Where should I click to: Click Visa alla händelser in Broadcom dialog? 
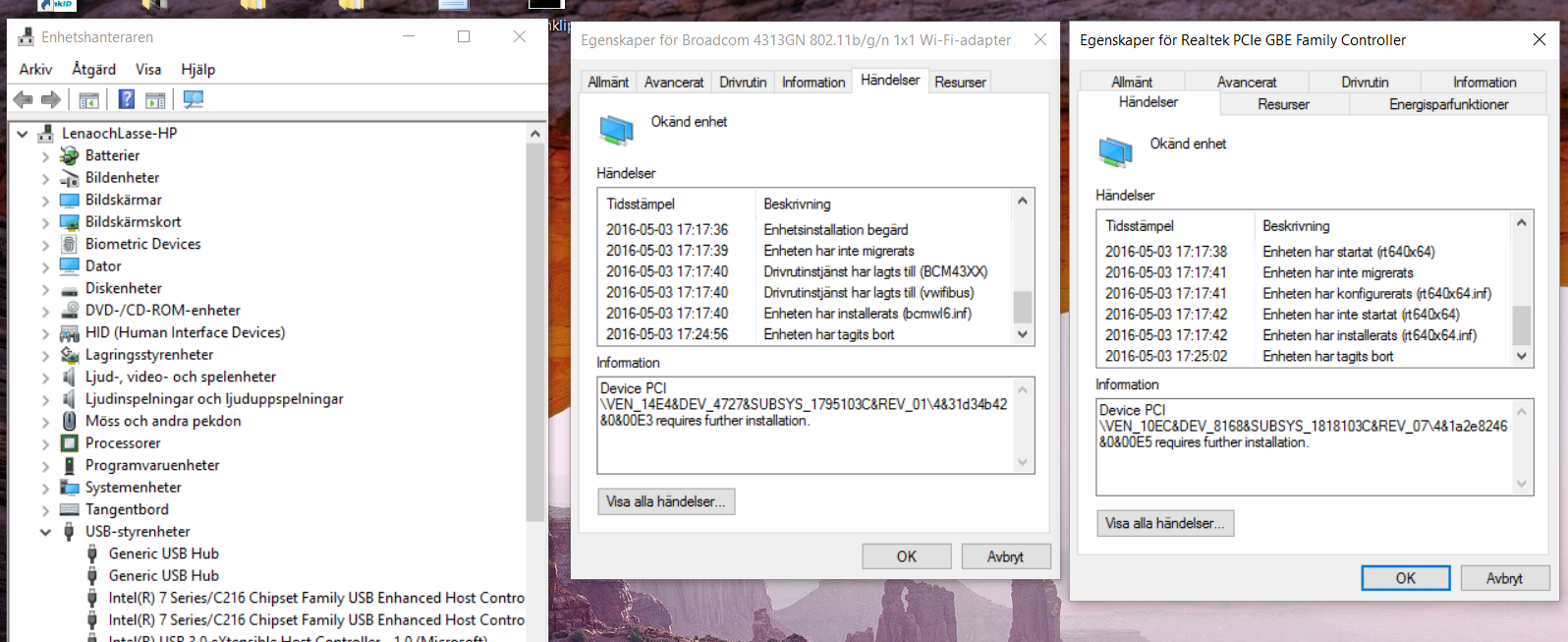pyautogui.click(x=666, y=501)
